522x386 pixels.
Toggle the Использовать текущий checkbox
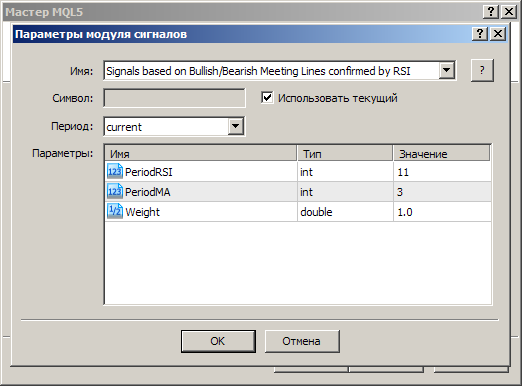click(x=267, y=98)
